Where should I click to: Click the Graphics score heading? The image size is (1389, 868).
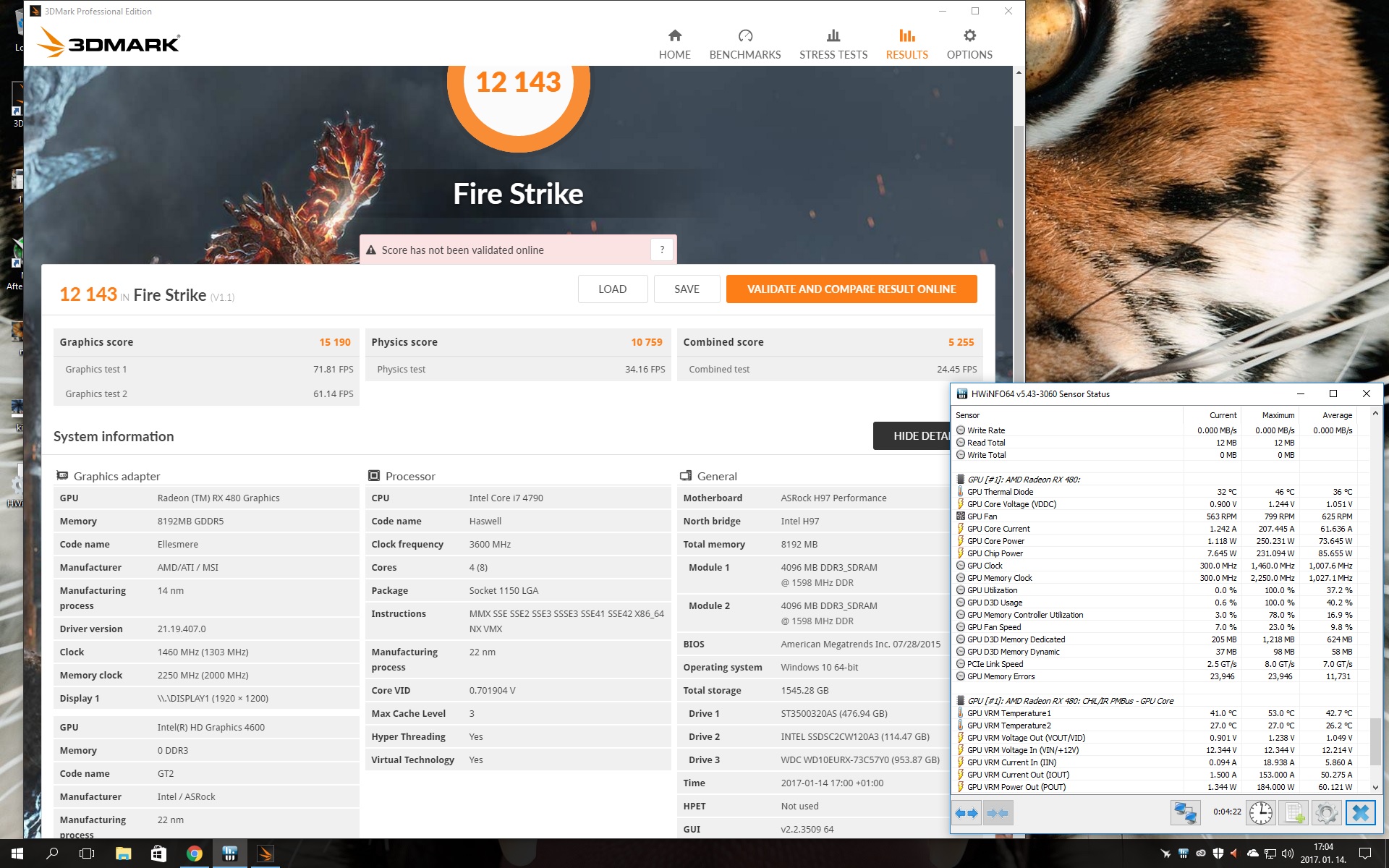96,342
